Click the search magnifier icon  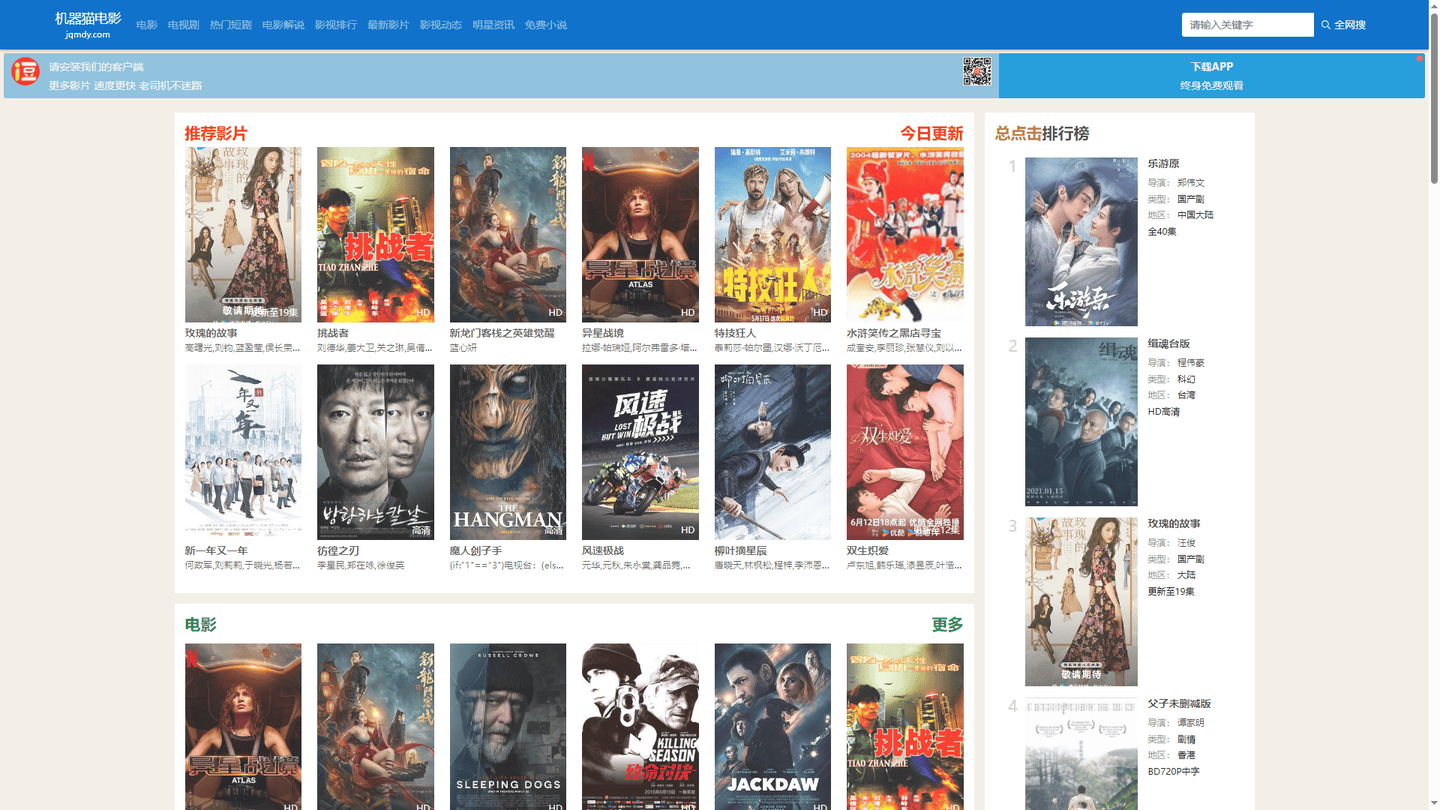click(x=1326, y=25)
